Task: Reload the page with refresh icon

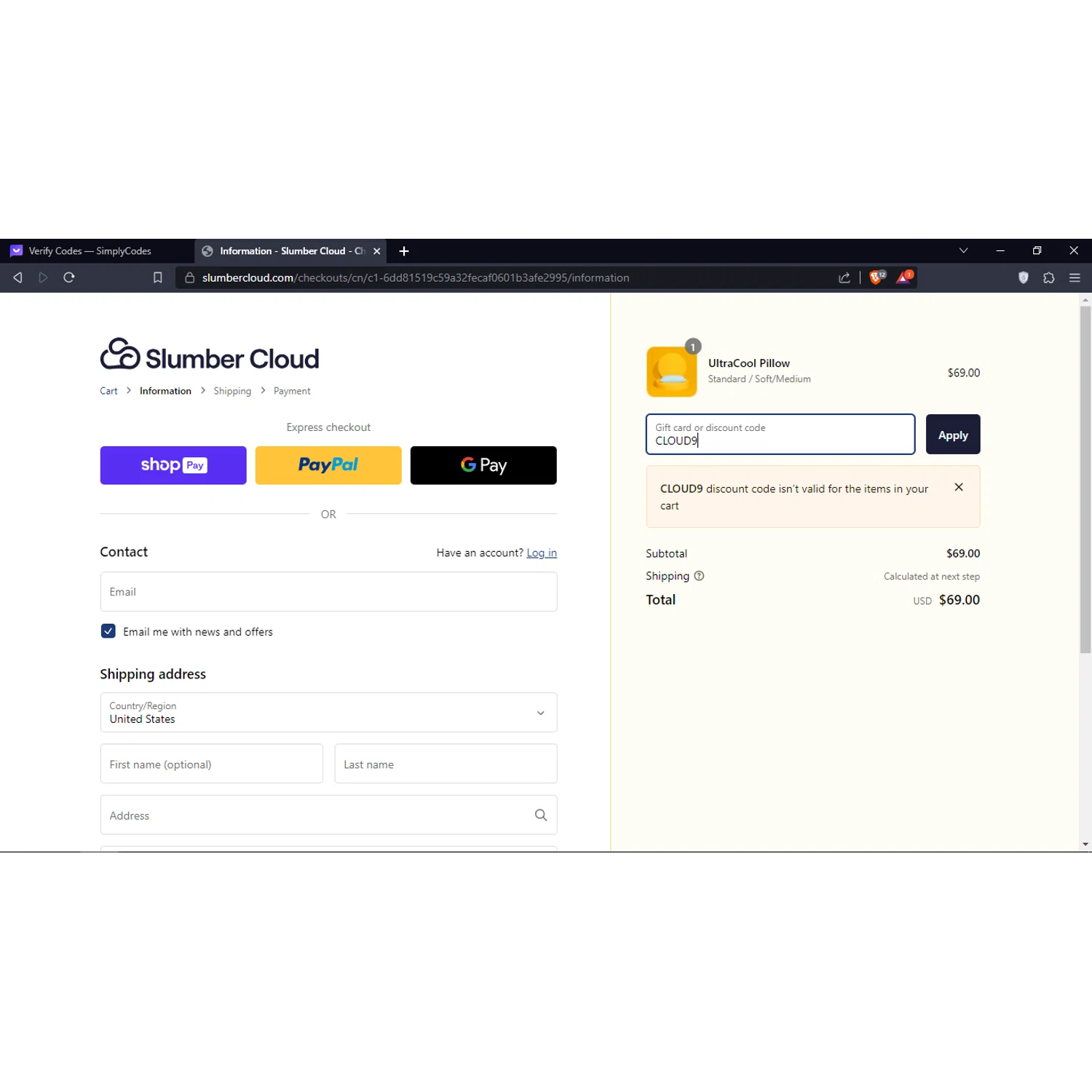Action: [69, 277]
